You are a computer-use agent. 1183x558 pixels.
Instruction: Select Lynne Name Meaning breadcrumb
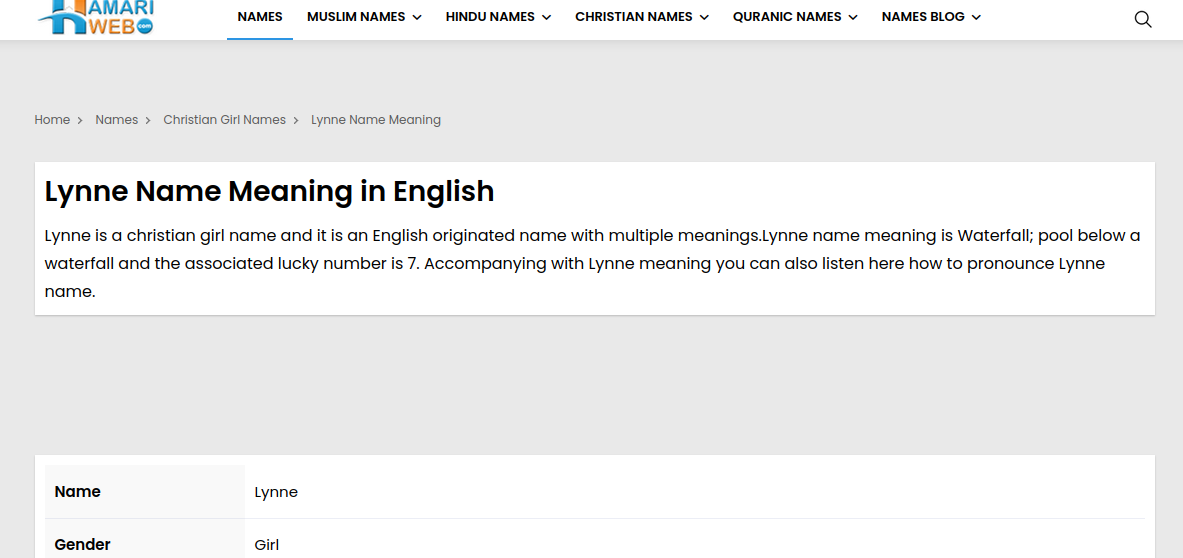[x=376, y=120]
